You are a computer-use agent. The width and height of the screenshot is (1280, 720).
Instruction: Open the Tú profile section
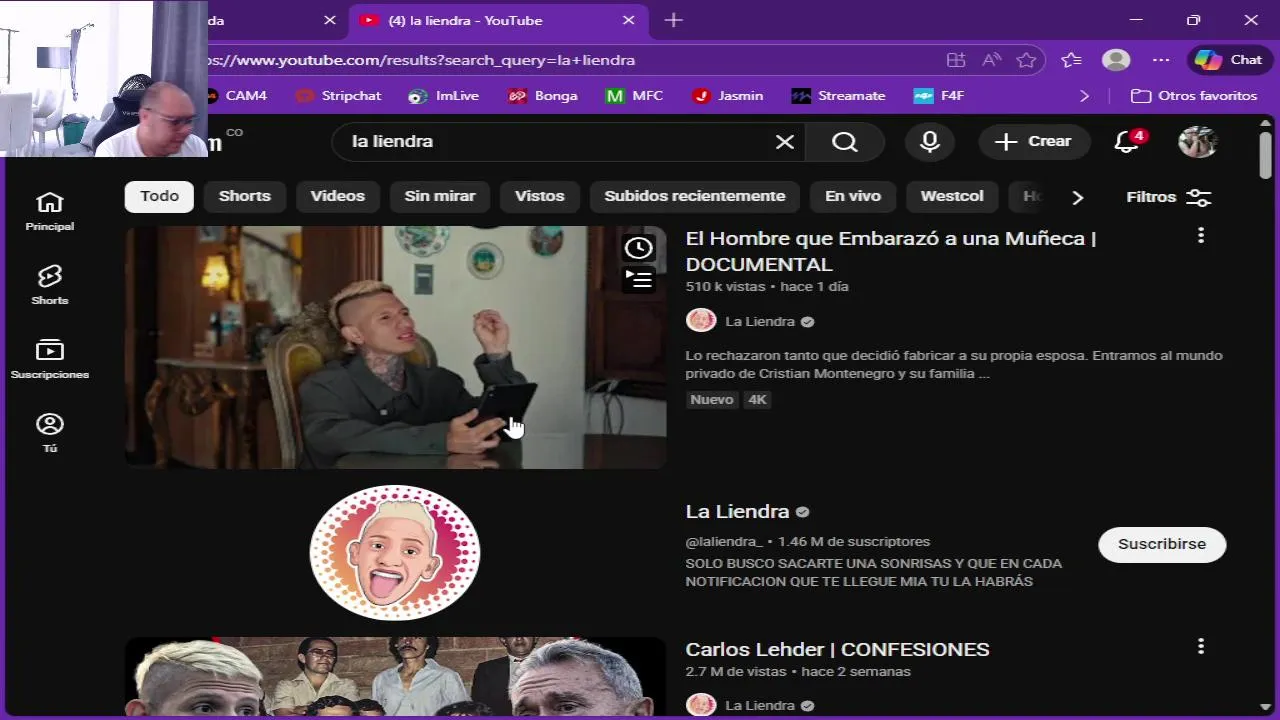[49, 433]
